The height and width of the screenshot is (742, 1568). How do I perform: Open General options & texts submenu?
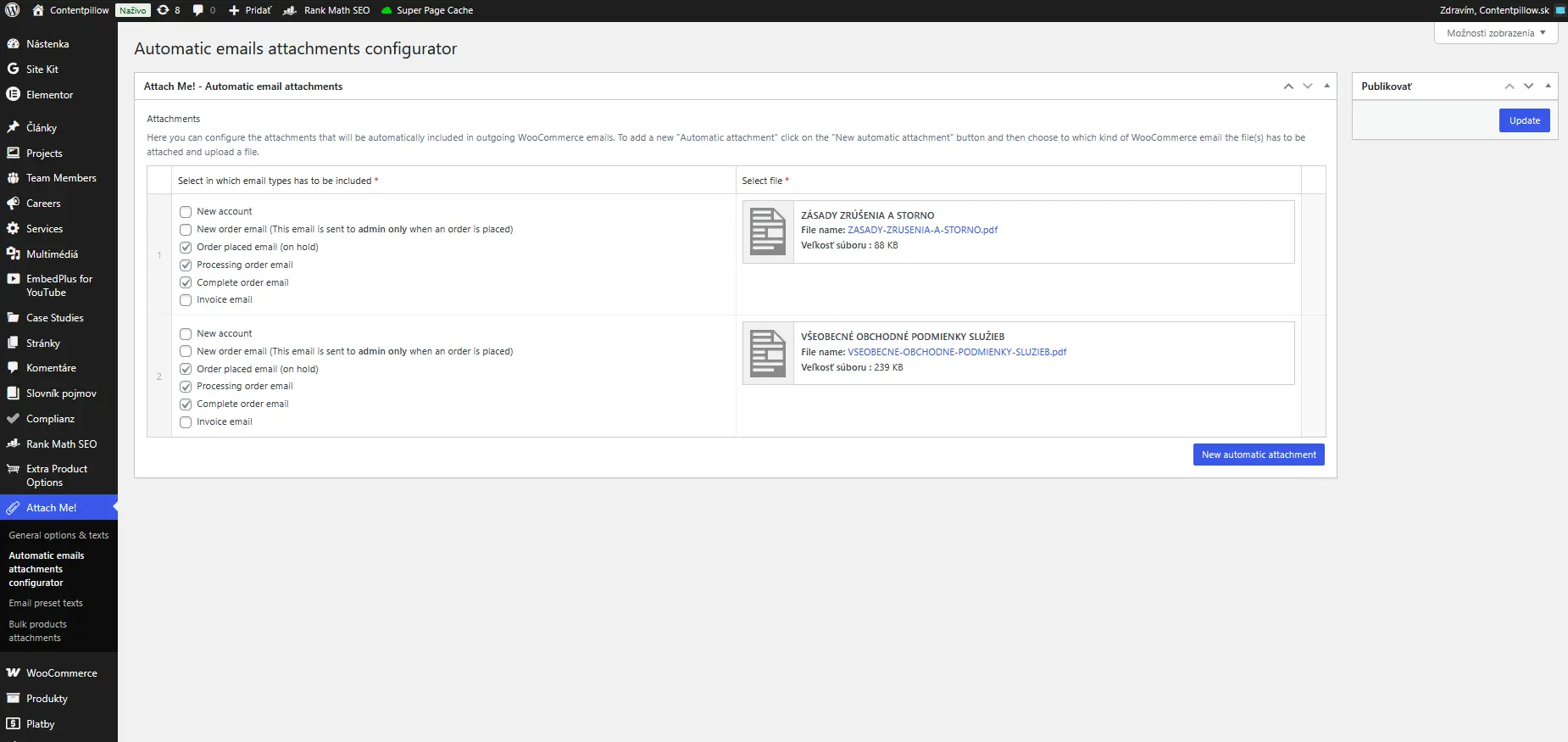click(x=58, y=535)
